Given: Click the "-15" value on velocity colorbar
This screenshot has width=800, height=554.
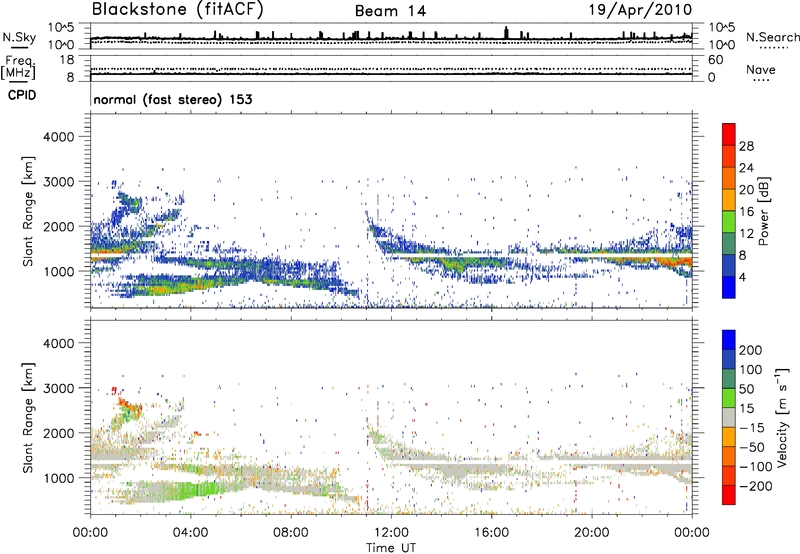Looking at the screenshot, I should tap(750, 428).
